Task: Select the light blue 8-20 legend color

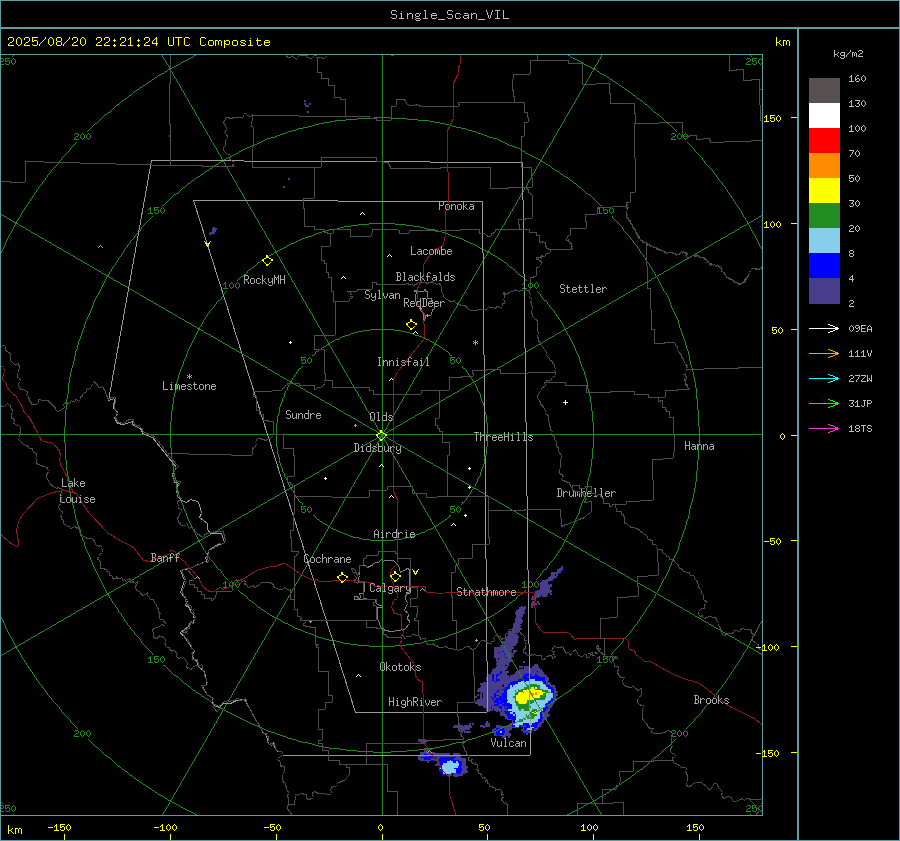Action: click(x=824, y=241)
